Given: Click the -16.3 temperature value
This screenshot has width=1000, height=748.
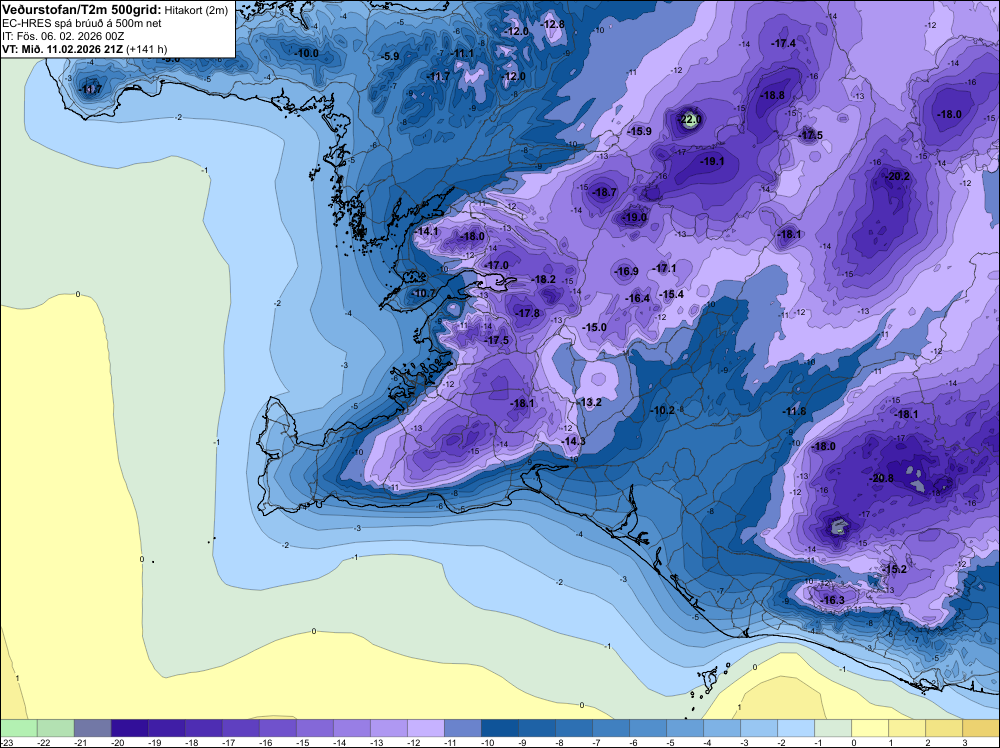Looking at the screenshot, I should coord(832,600).
